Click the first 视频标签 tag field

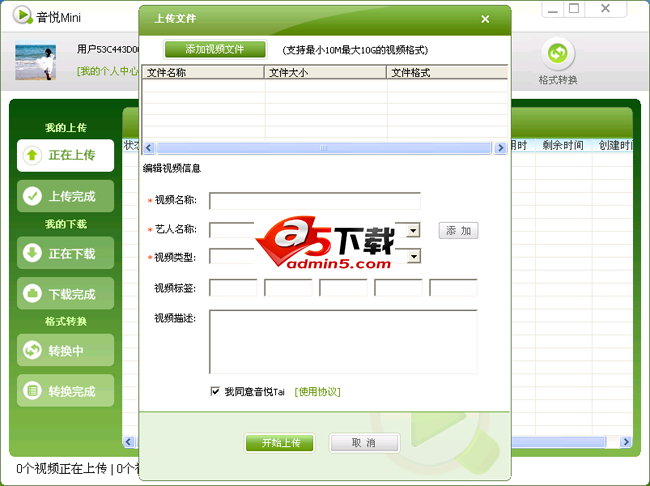point(233,287)
